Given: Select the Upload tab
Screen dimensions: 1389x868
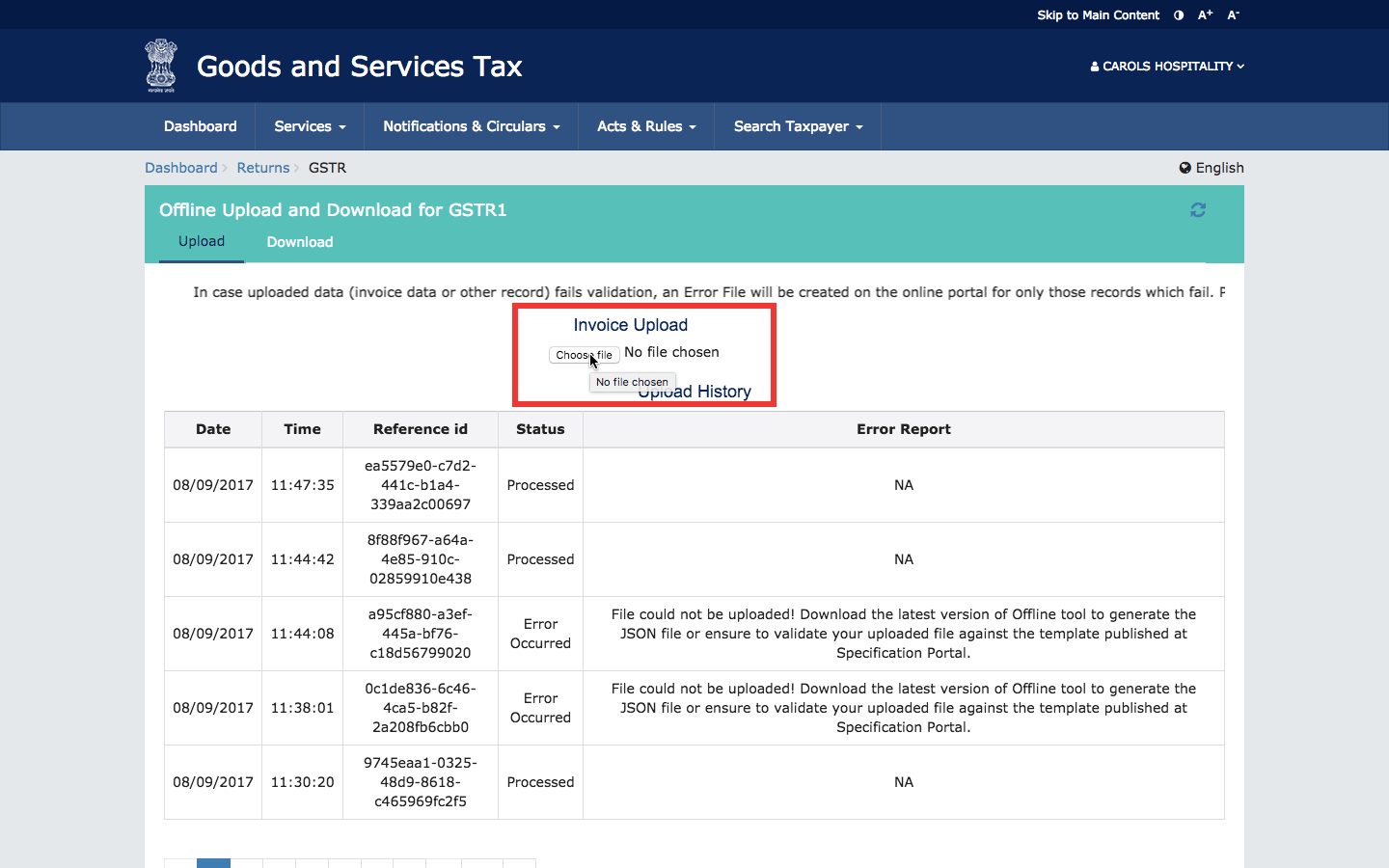Looking at the screenshot, I should click(x=201, y=242).
